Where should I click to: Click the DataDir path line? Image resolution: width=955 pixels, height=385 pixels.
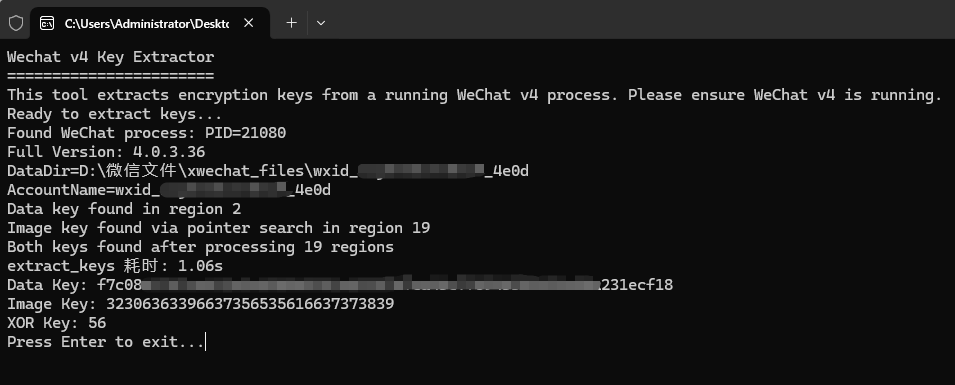[x=268, y=171]
